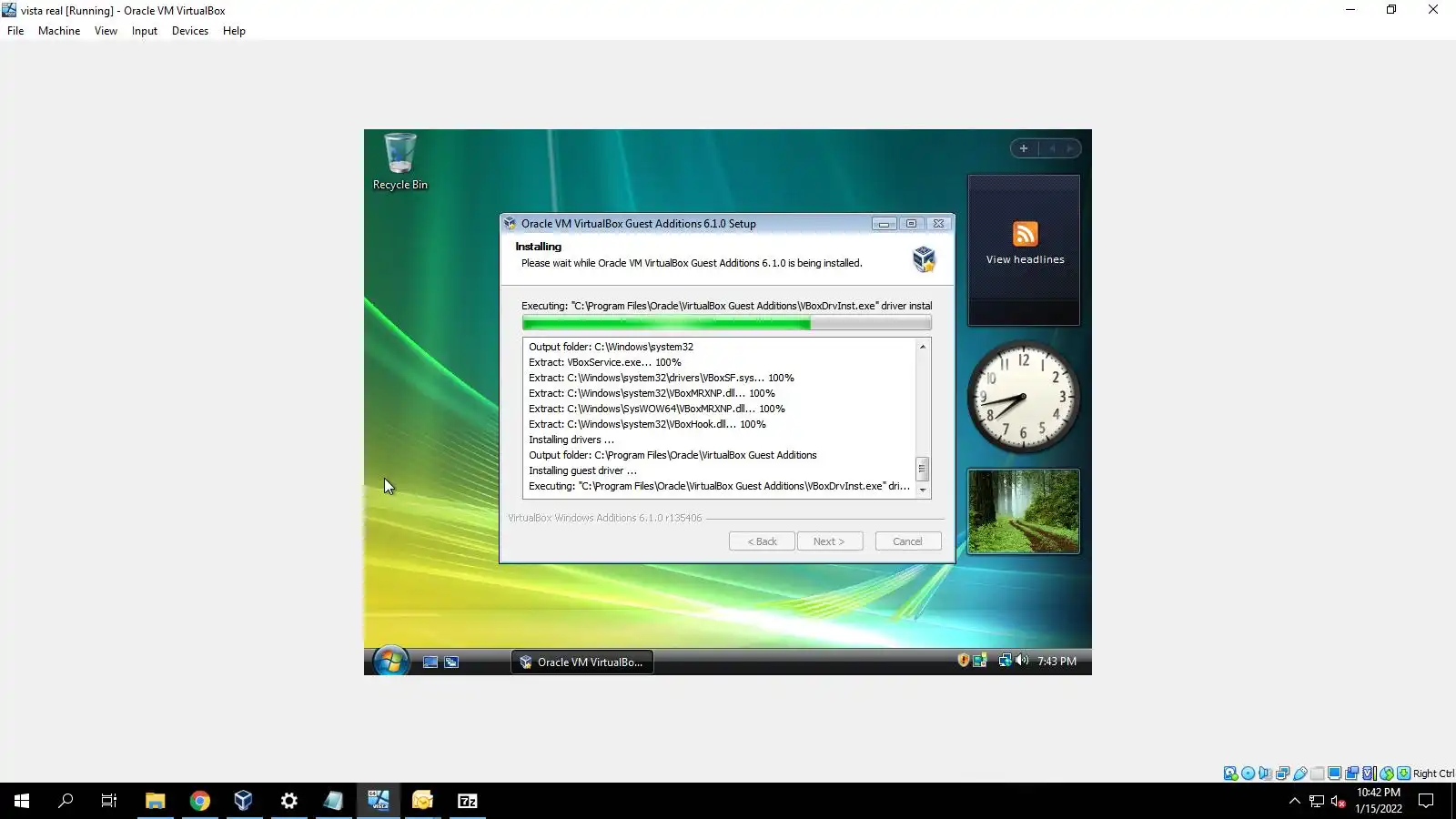1456x819 pixels.
Task: Click the analog clock gadget
Action: click(x=1024, y=397)
